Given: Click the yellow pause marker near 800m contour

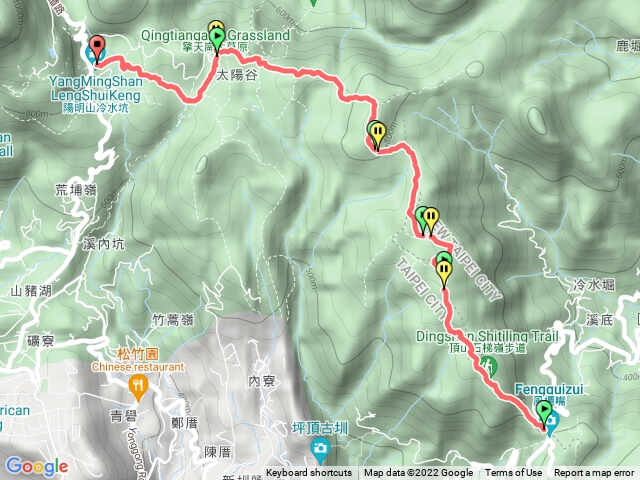Looking at the screenshot, I should pyautogui.click(x=378, y=136).
